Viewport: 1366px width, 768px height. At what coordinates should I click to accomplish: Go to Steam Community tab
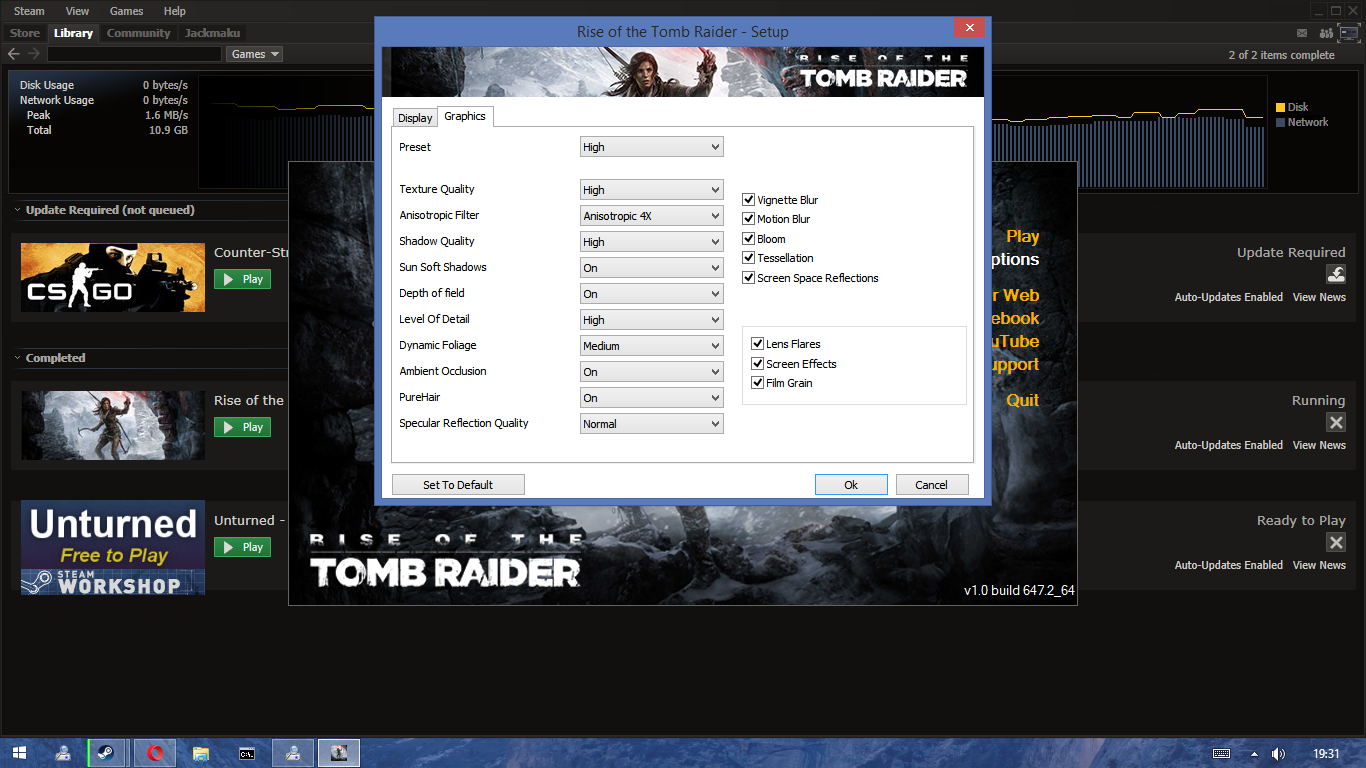point(139,33)
